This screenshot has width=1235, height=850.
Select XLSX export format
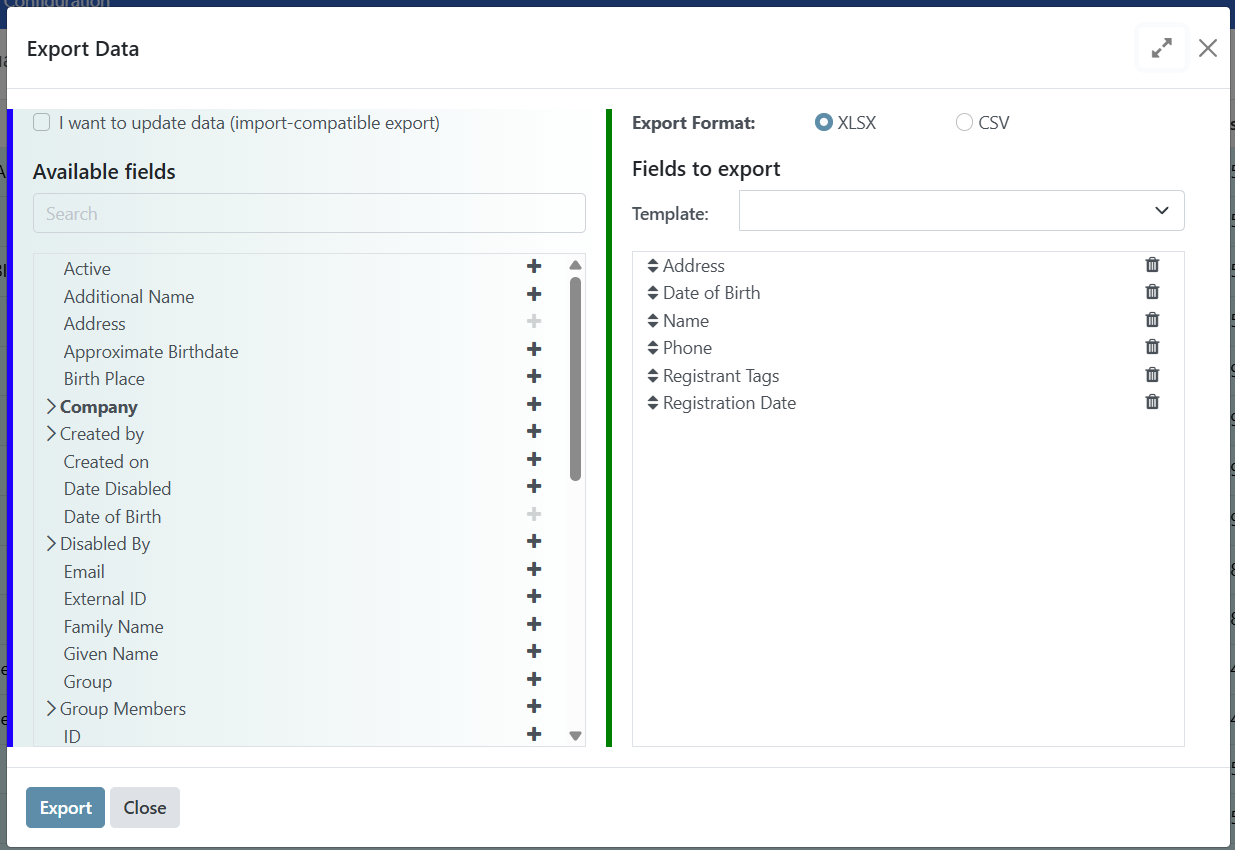coord(822,121)
